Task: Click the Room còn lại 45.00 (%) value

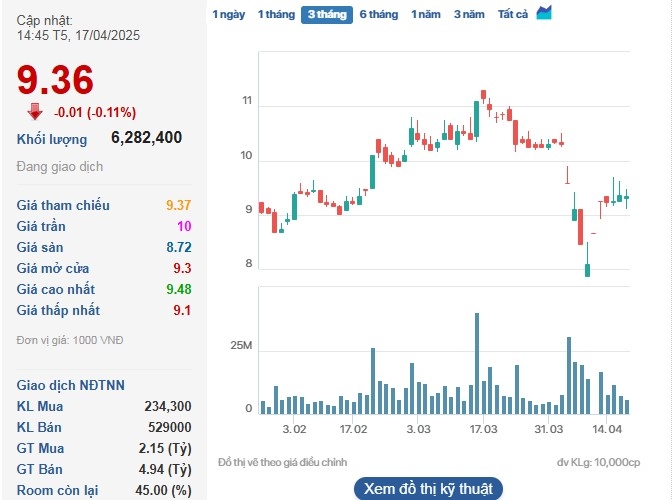Action: pyautogui.click(x=163, y=490)
